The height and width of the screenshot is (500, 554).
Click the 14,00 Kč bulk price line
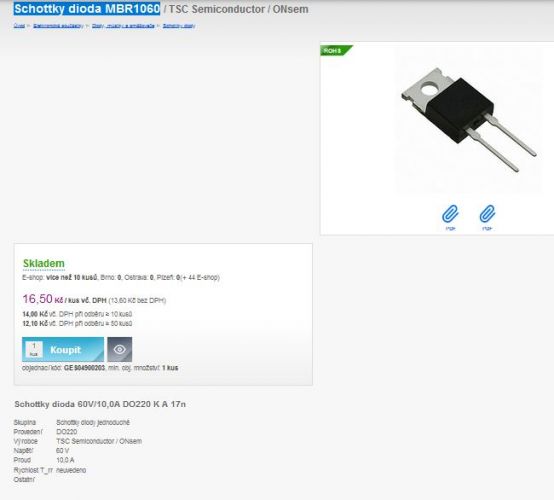click(77, 314)
